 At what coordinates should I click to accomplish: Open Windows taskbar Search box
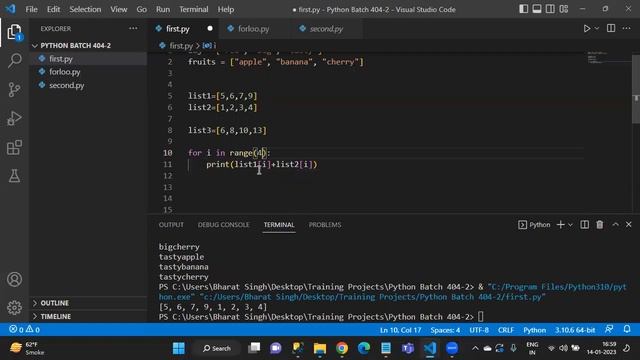(x=217, y=348)
